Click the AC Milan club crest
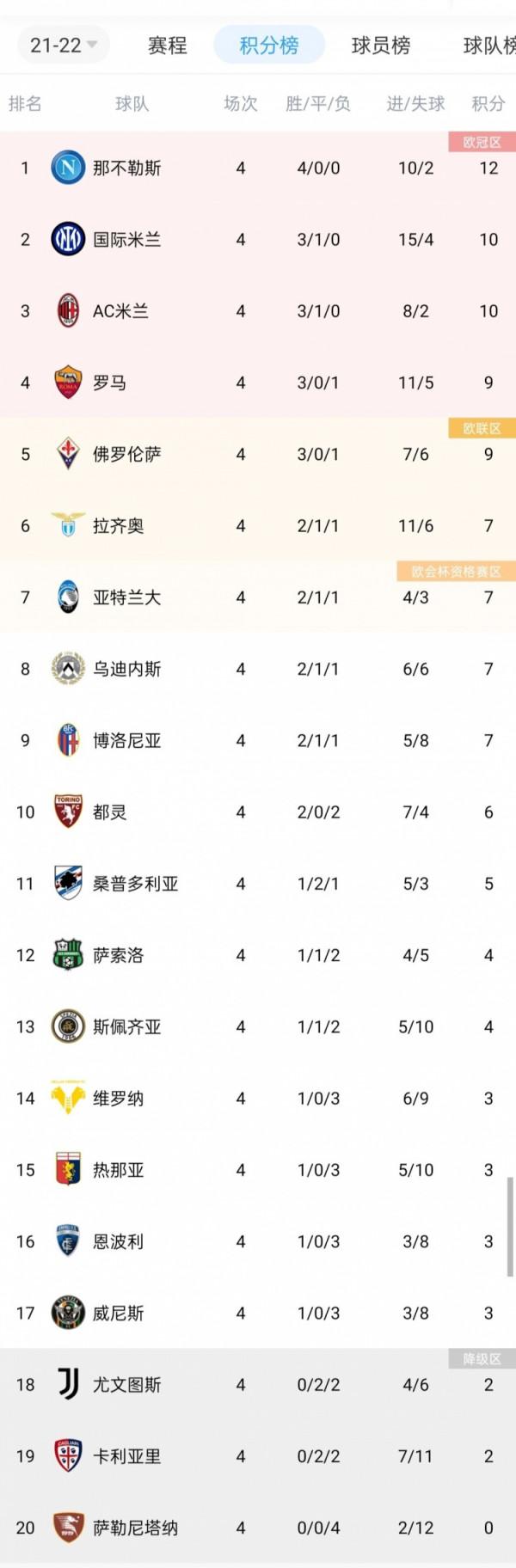This screenshot has height=1568, width=516. point(66,311)
